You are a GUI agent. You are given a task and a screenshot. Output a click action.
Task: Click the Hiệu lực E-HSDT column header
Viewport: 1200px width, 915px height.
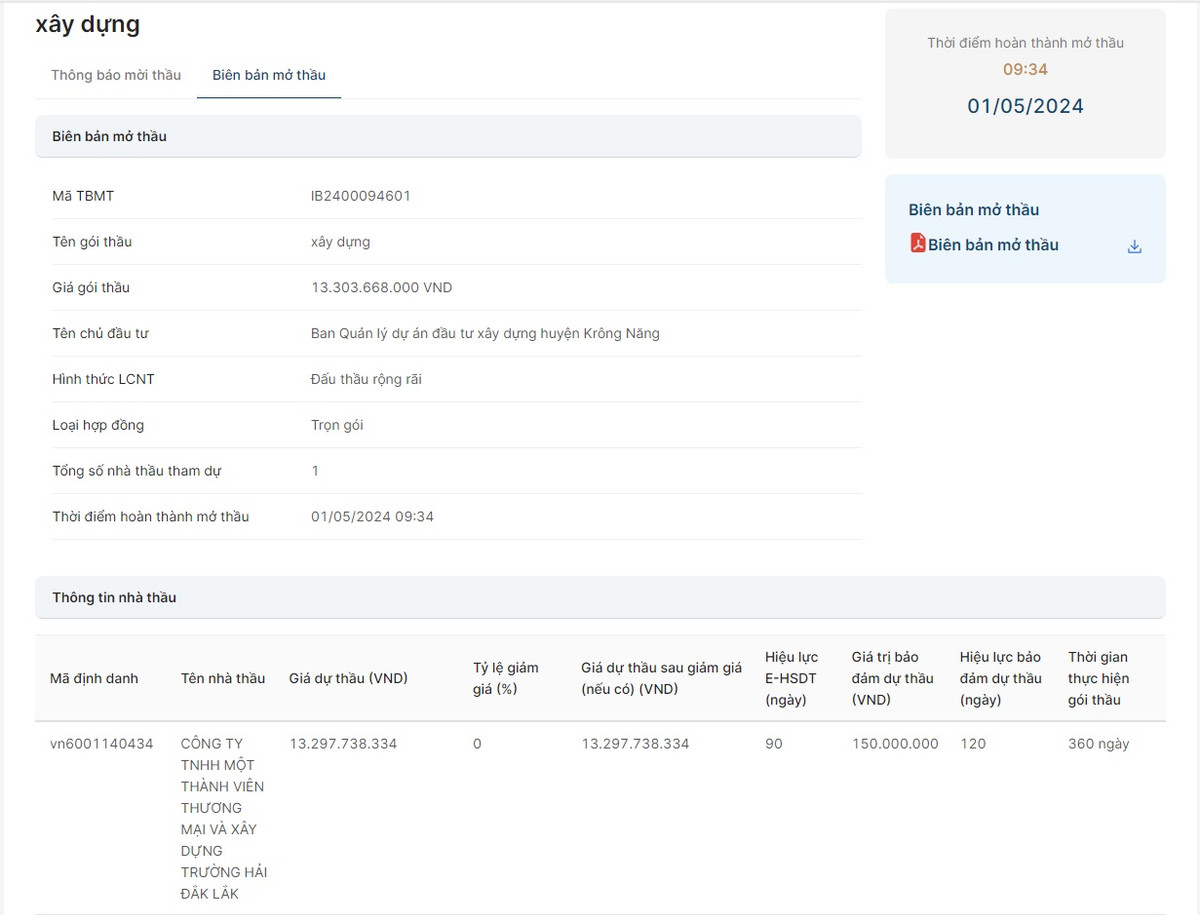791,678
